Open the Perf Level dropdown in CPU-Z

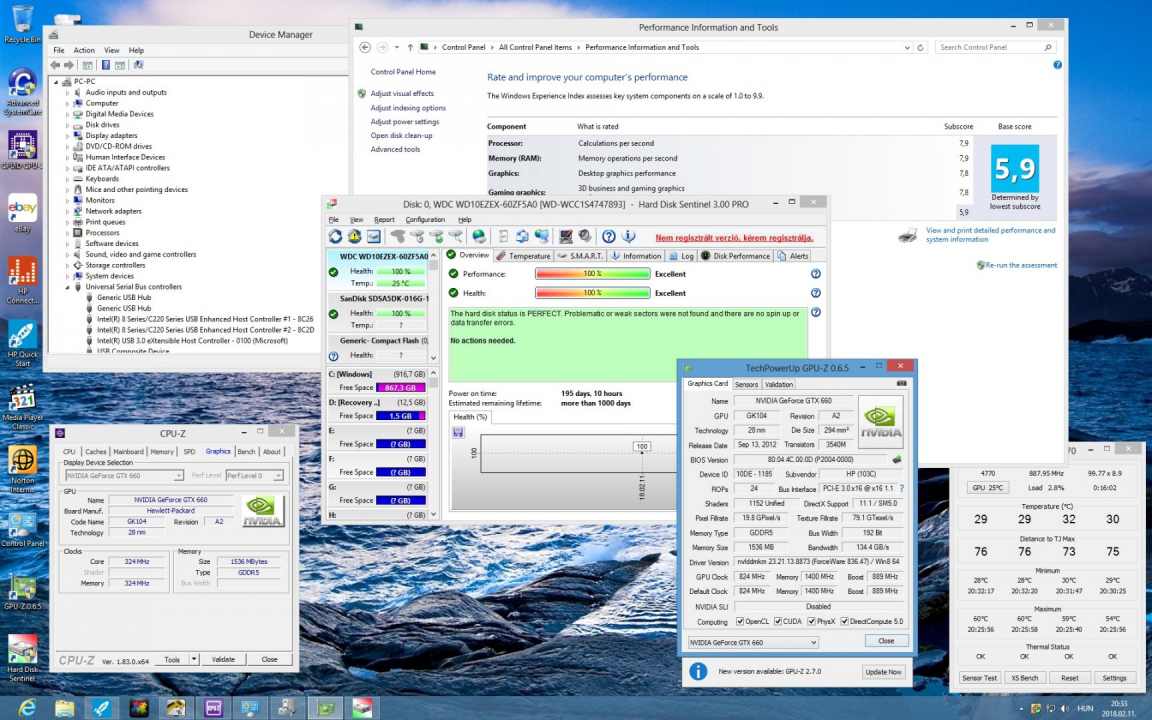coord(254,475)
